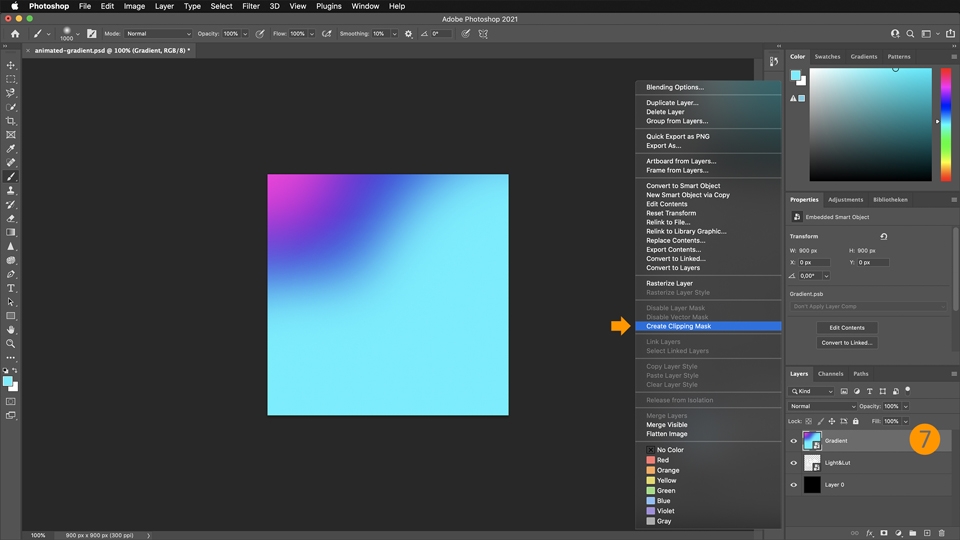Pick the Eyedropper tool

pos(11,149)
